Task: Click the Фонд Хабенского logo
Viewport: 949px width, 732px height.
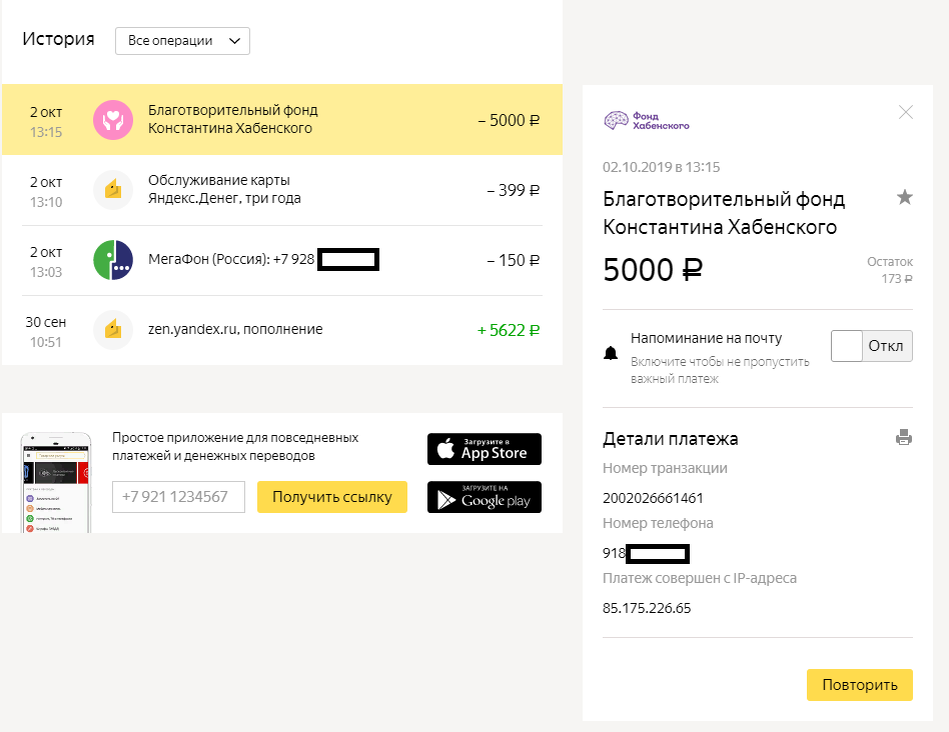Action: [647, 121]
